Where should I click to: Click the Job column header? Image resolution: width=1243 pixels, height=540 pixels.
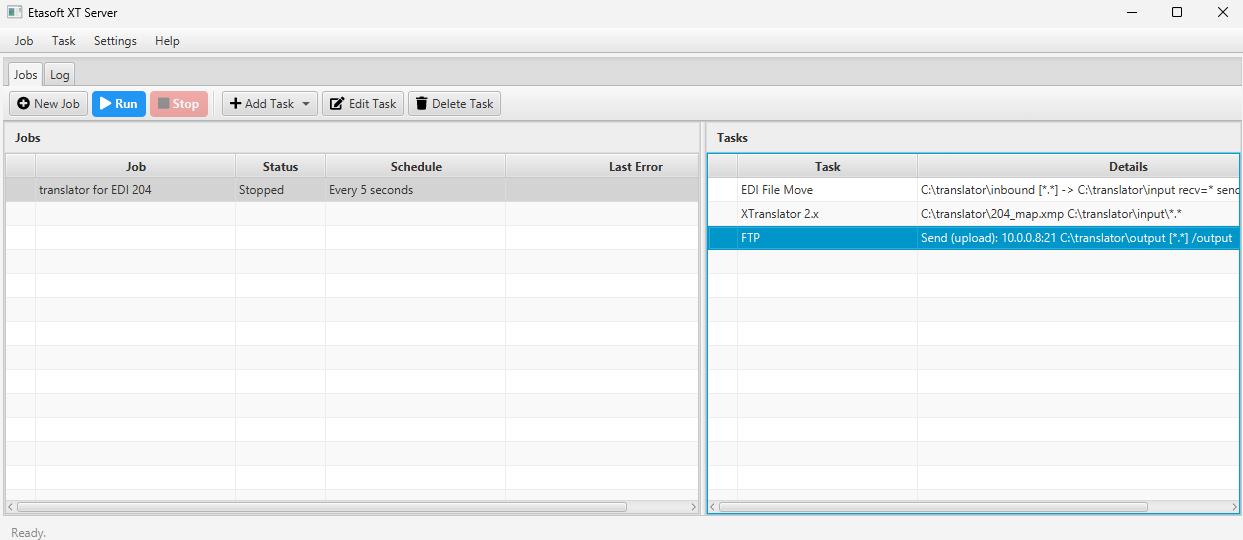tap(136, 167)
